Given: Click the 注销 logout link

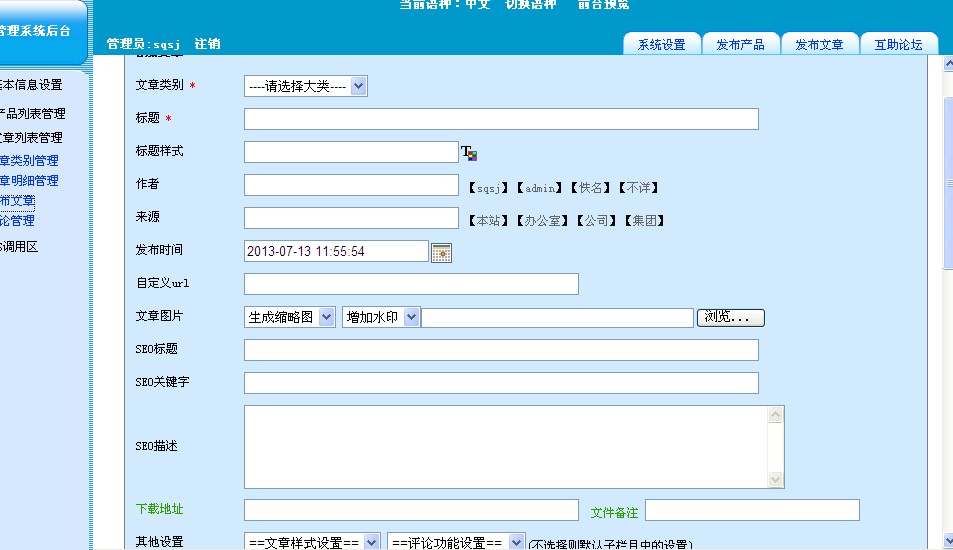Looking at the screenshot, I should (207, 44).
